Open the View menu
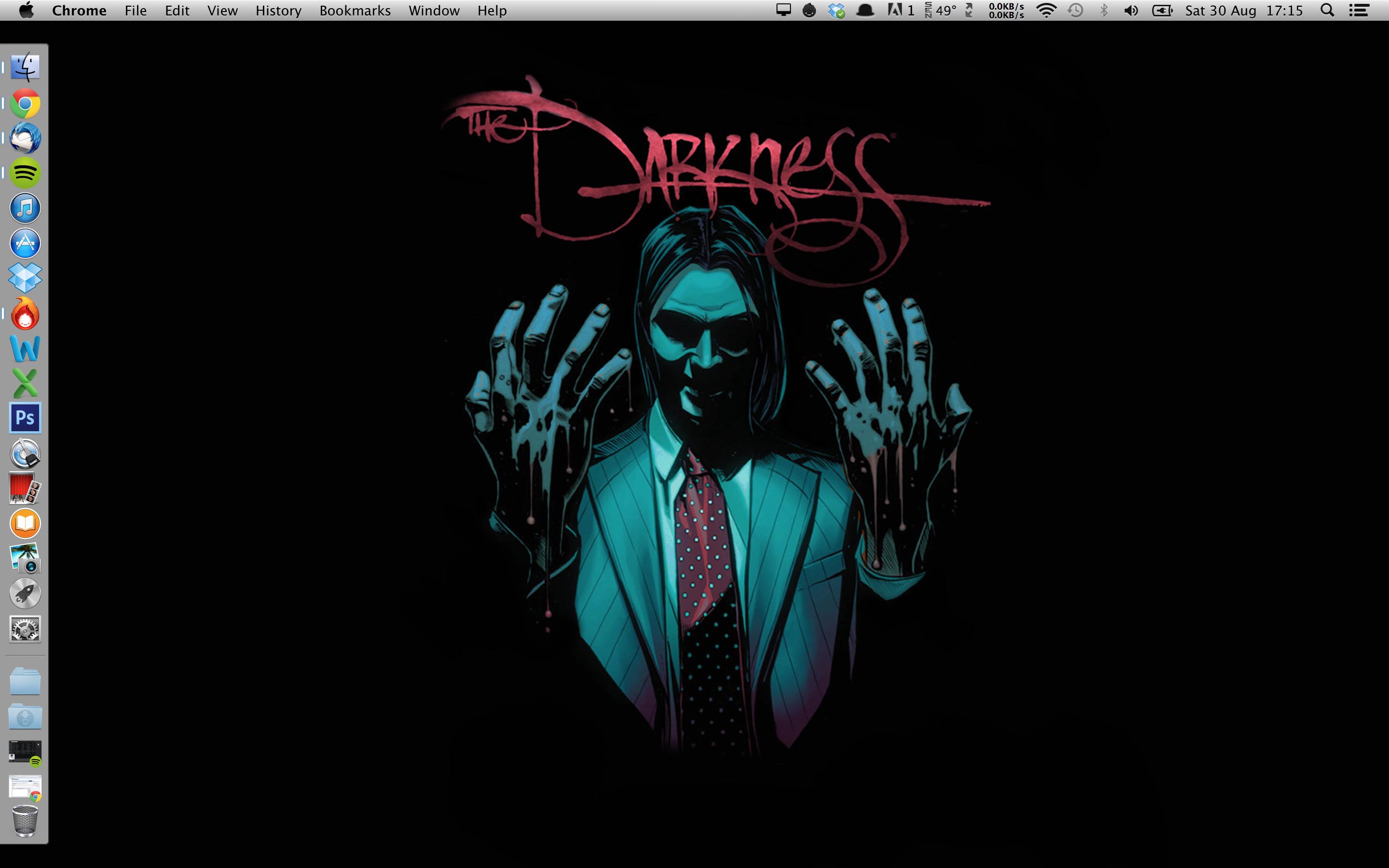 [222, 10]
